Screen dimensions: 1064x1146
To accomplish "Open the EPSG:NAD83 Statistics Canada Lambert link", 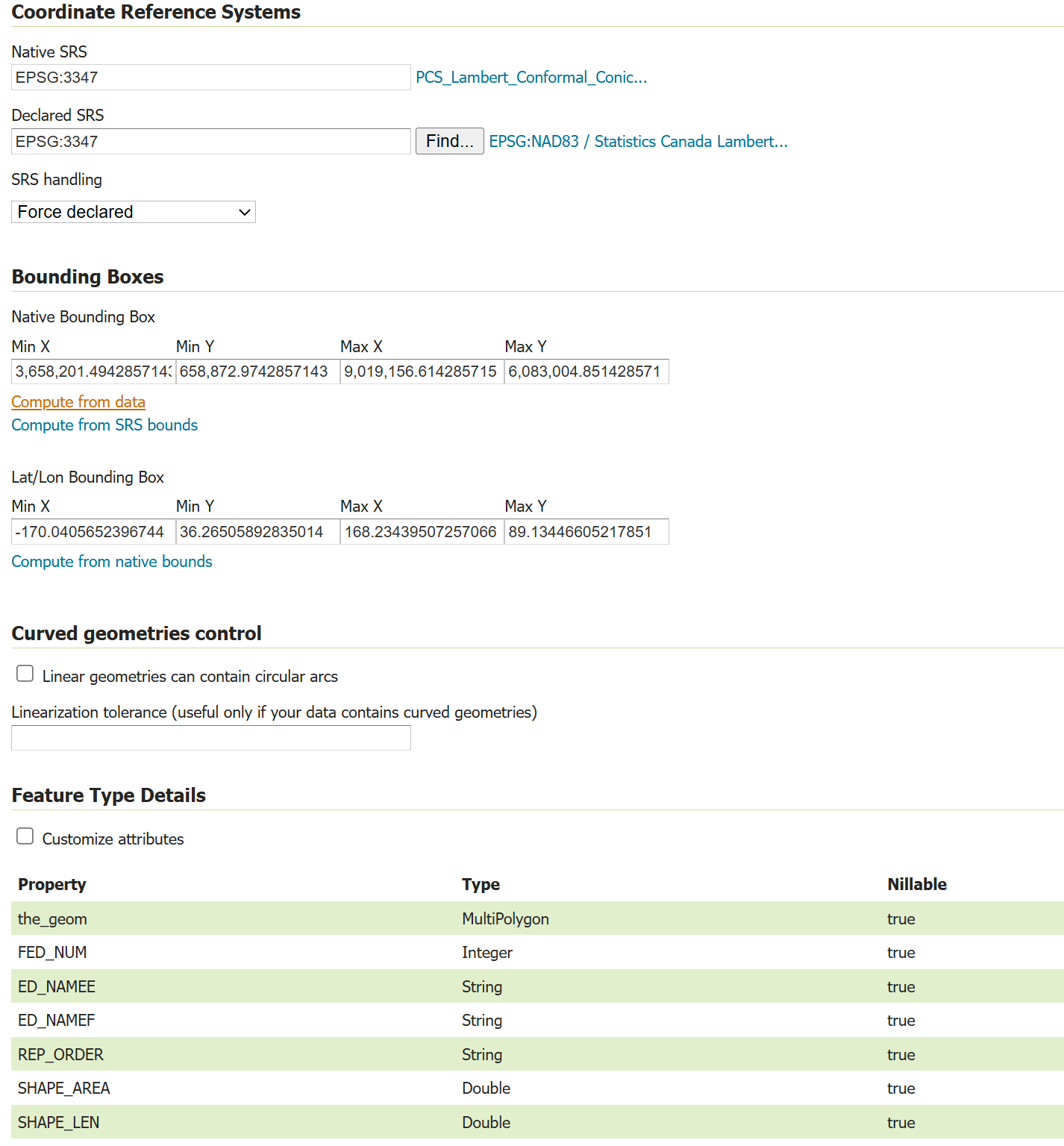I will pos(638,142).
